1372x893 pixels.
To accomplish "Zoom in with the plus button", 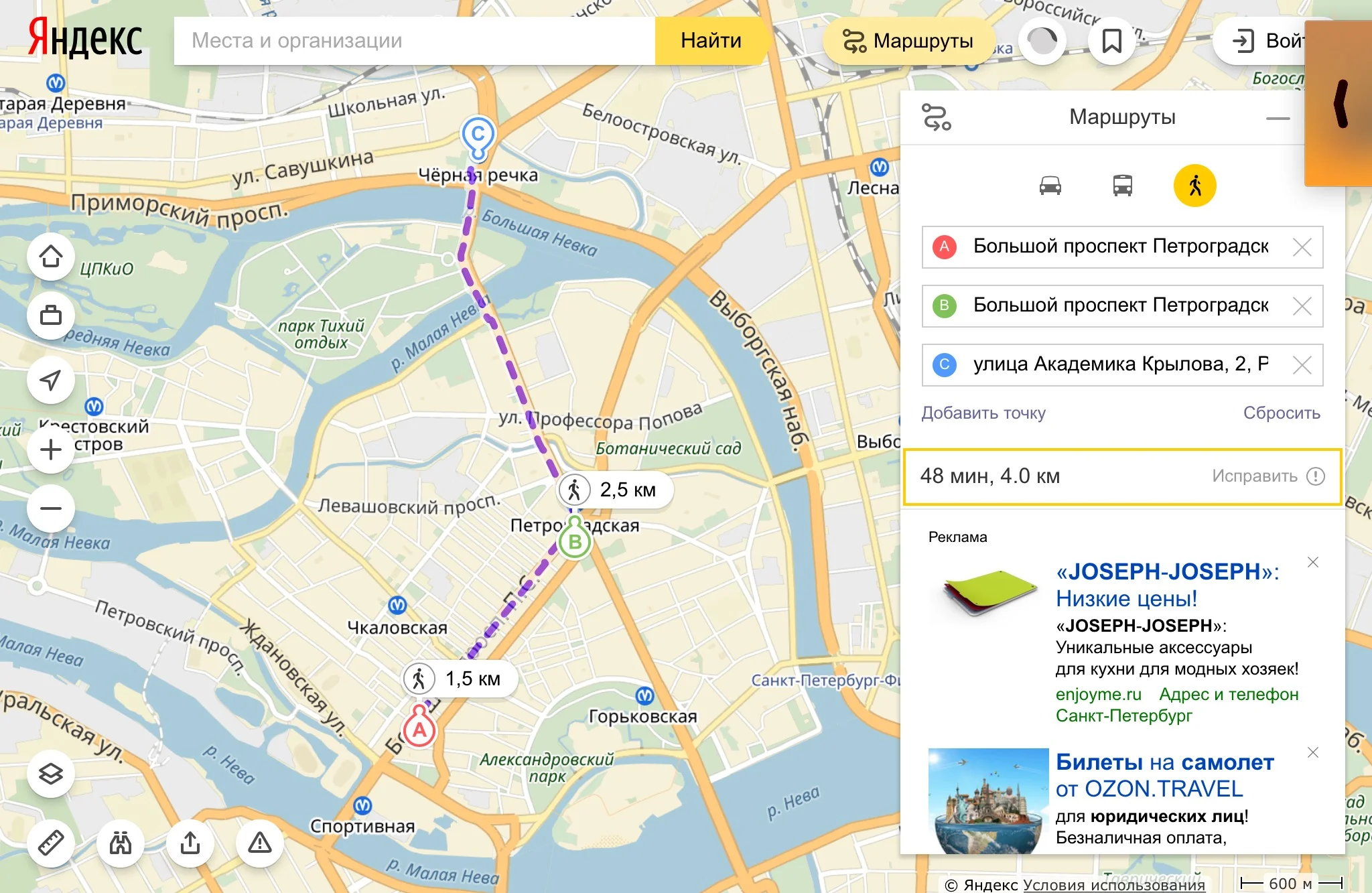I will click(51, 450).
